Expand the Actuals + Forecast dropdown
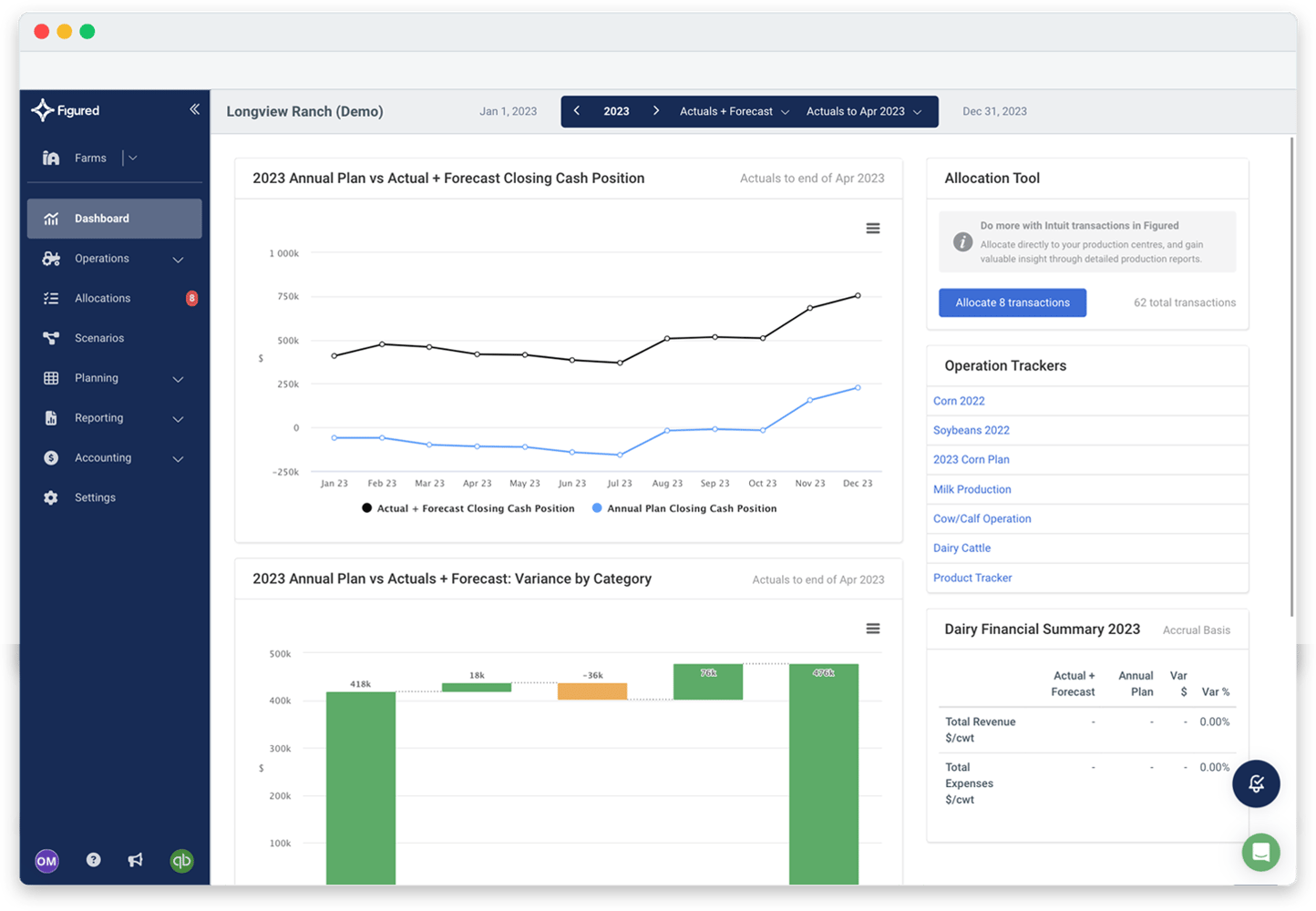This screenshot has width=1316, height=911. click(733, 110)
